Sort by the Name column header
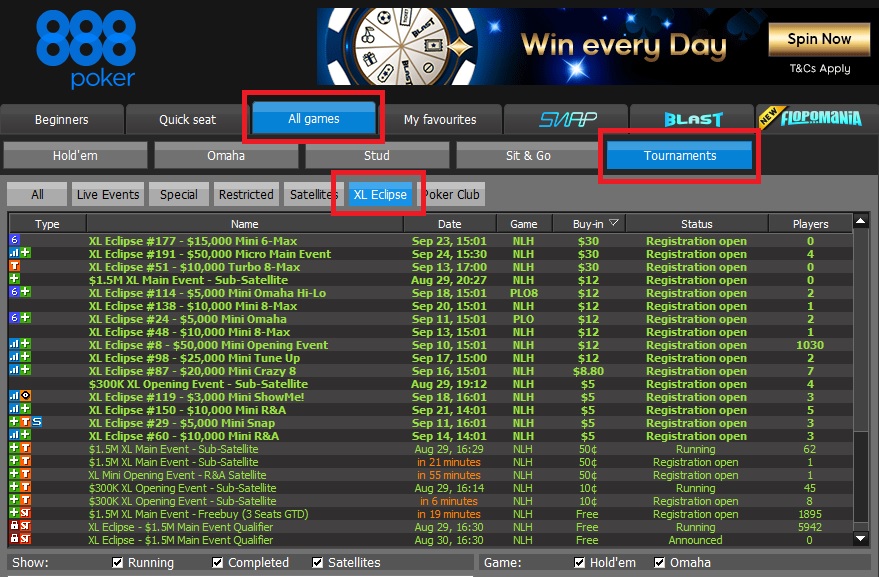 tap(244, 224)
